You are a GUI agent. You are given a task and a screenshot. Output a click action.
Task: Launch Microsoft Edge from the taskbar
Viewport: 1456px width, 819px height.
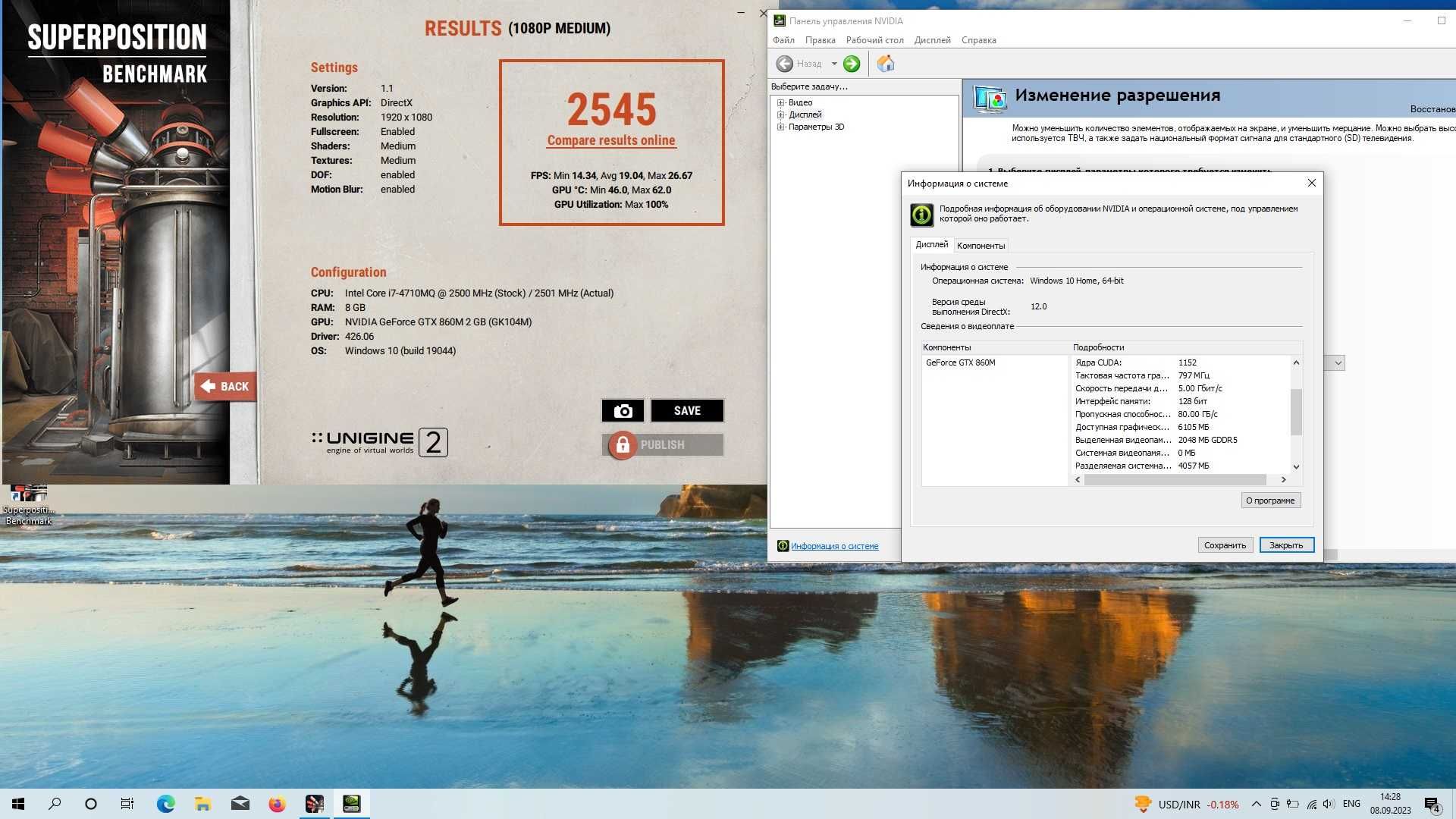click(x=165, y=804)
